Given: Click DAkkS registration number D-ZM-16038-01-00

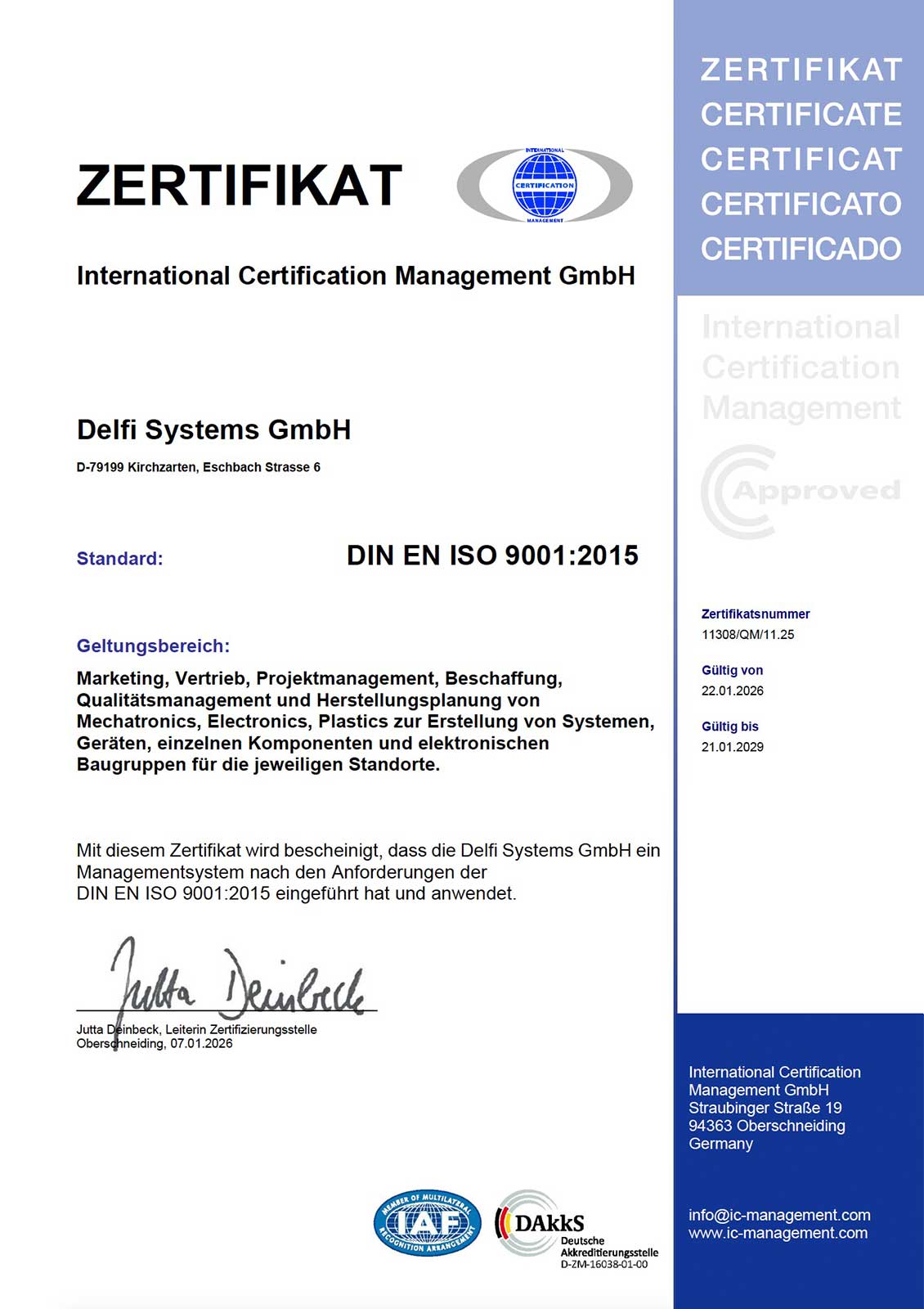Looking at the screenshot, I should click(603, 1265).
